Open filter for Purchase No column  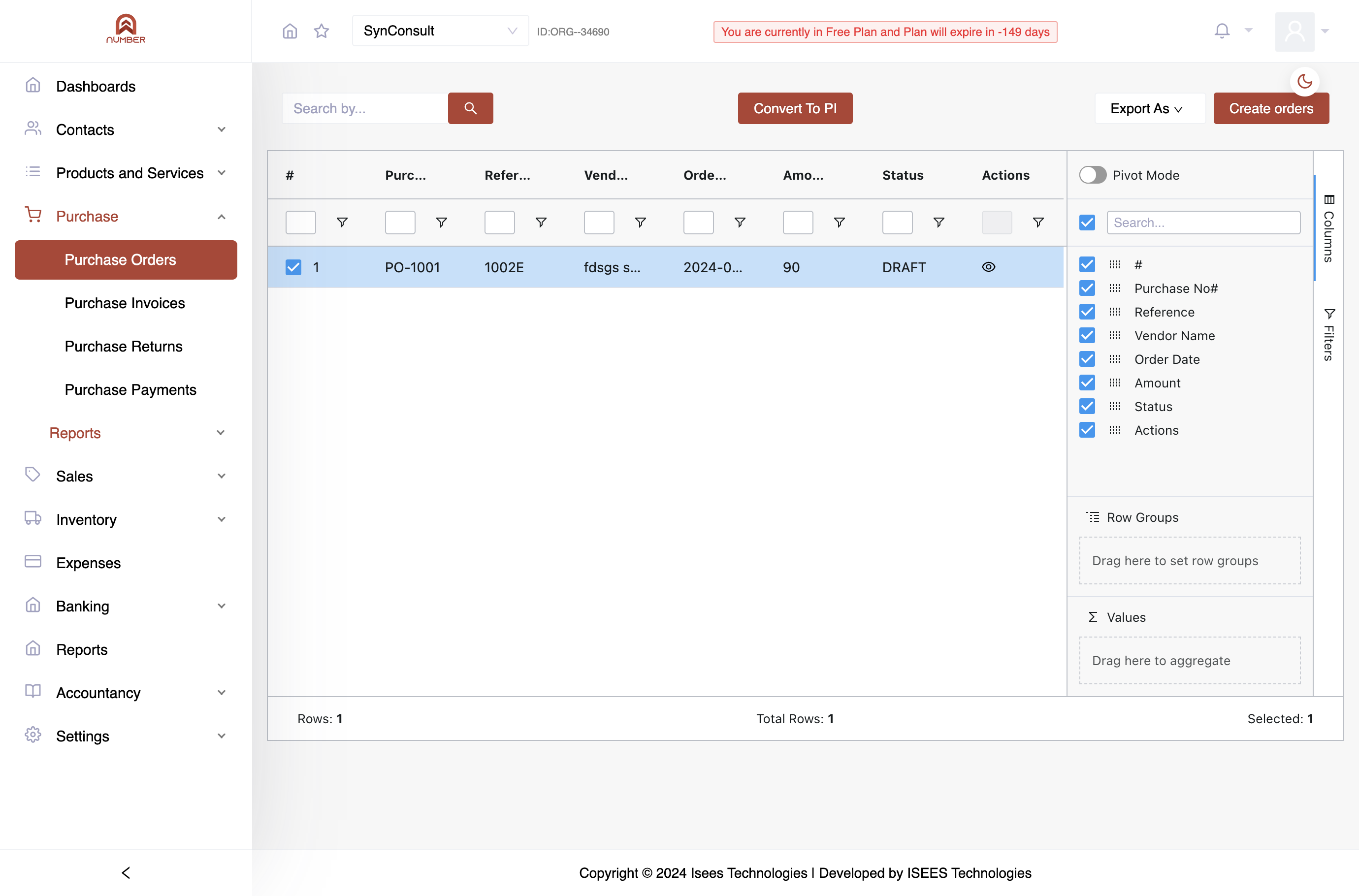(x=441, y=223)
